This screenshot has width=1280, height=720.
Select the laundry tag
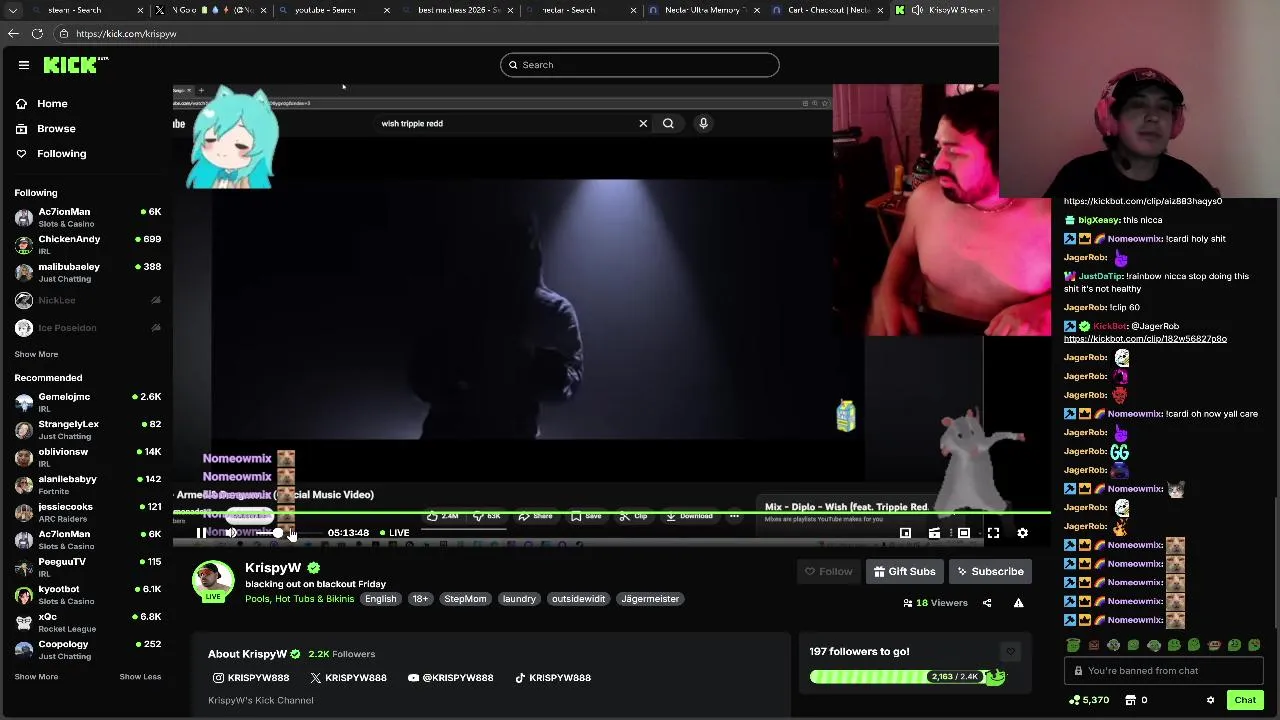click(519, 599)
